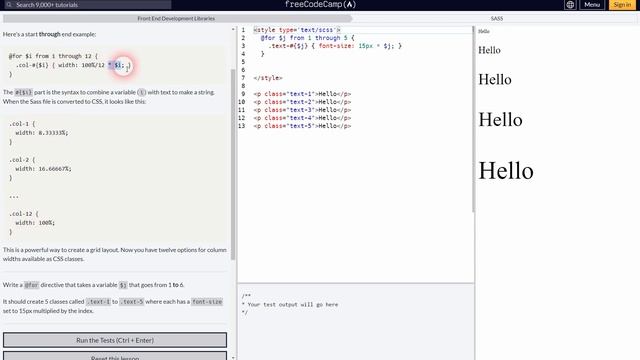Click the text-4 paragraph code line
This screenshot has width=640, height=360.
pos(302,118)
